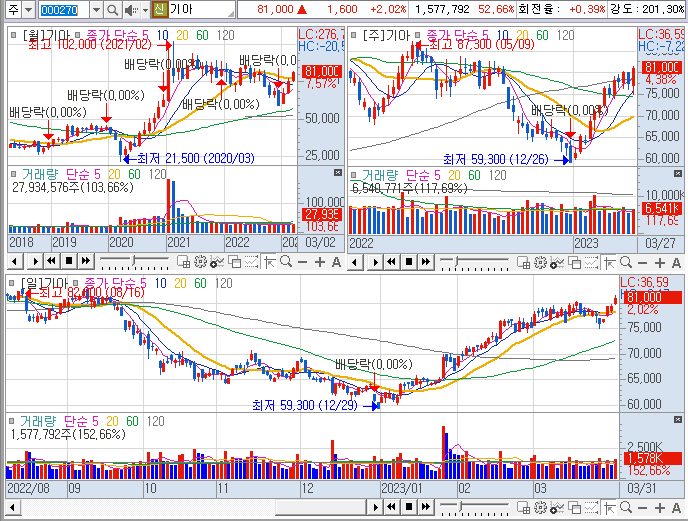
Task: Step monthly chart back with left arrow
Action: (x=14, y=262)
